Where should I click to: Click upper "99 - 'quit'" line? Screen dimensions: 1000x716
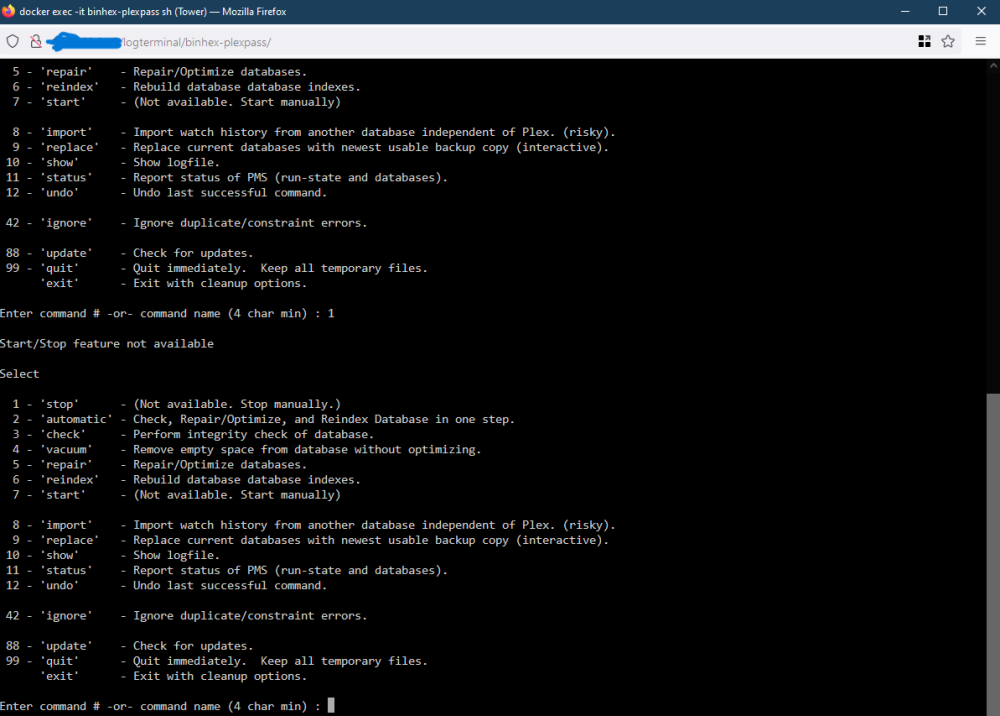pos(216,268)
